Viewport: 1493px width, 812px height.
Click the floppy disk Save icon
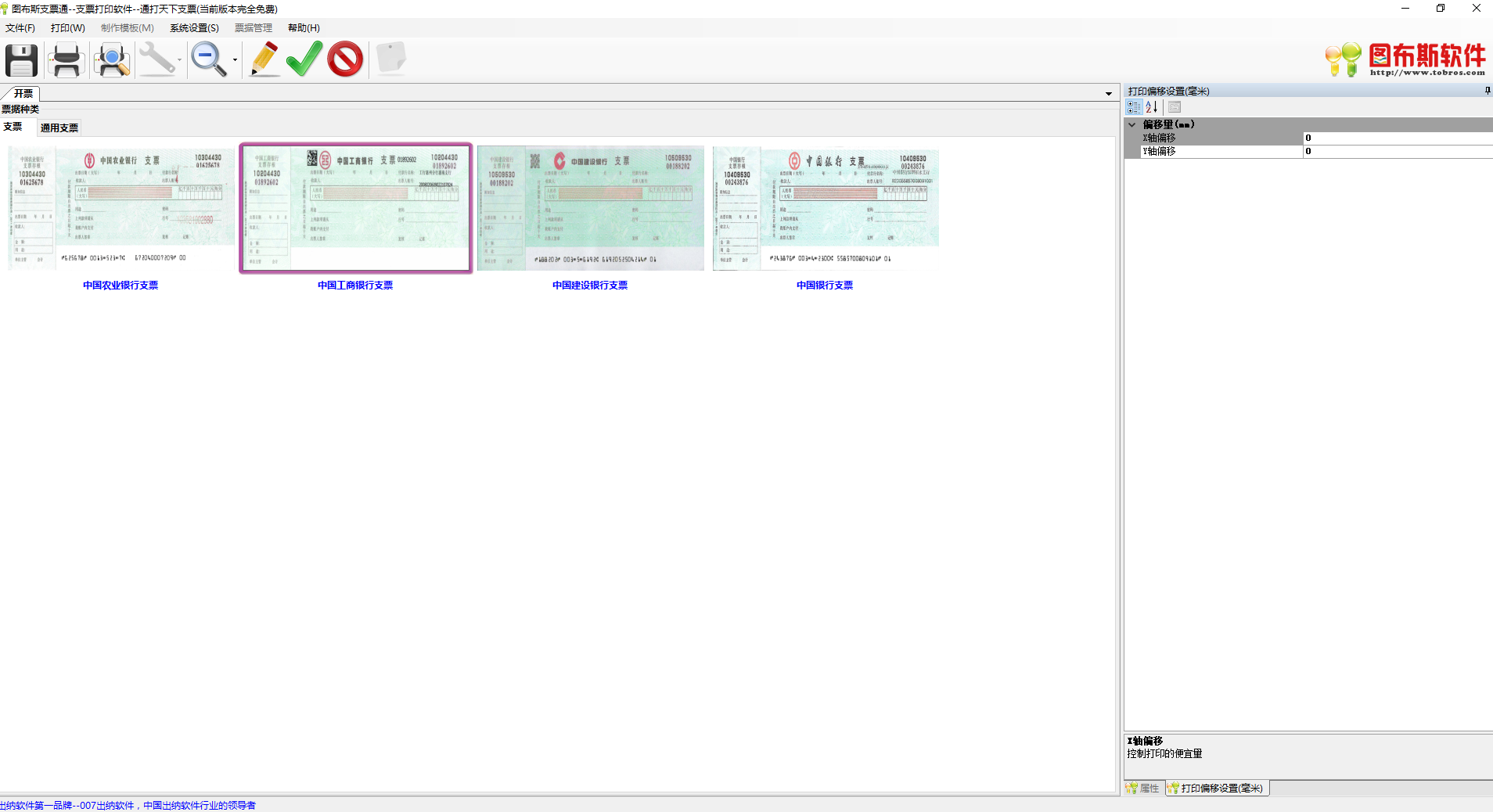[x=22, y=59]
